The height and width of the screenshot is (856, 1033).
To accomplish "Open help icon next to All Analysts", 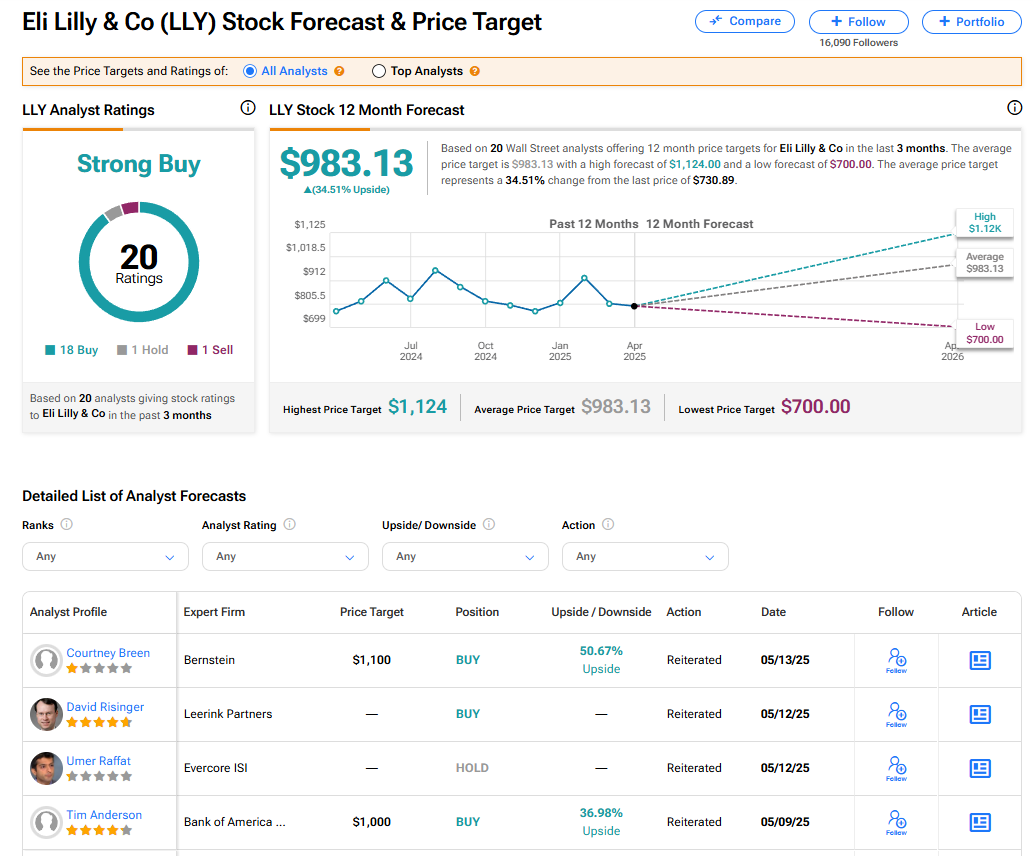I will click(339, 71).
